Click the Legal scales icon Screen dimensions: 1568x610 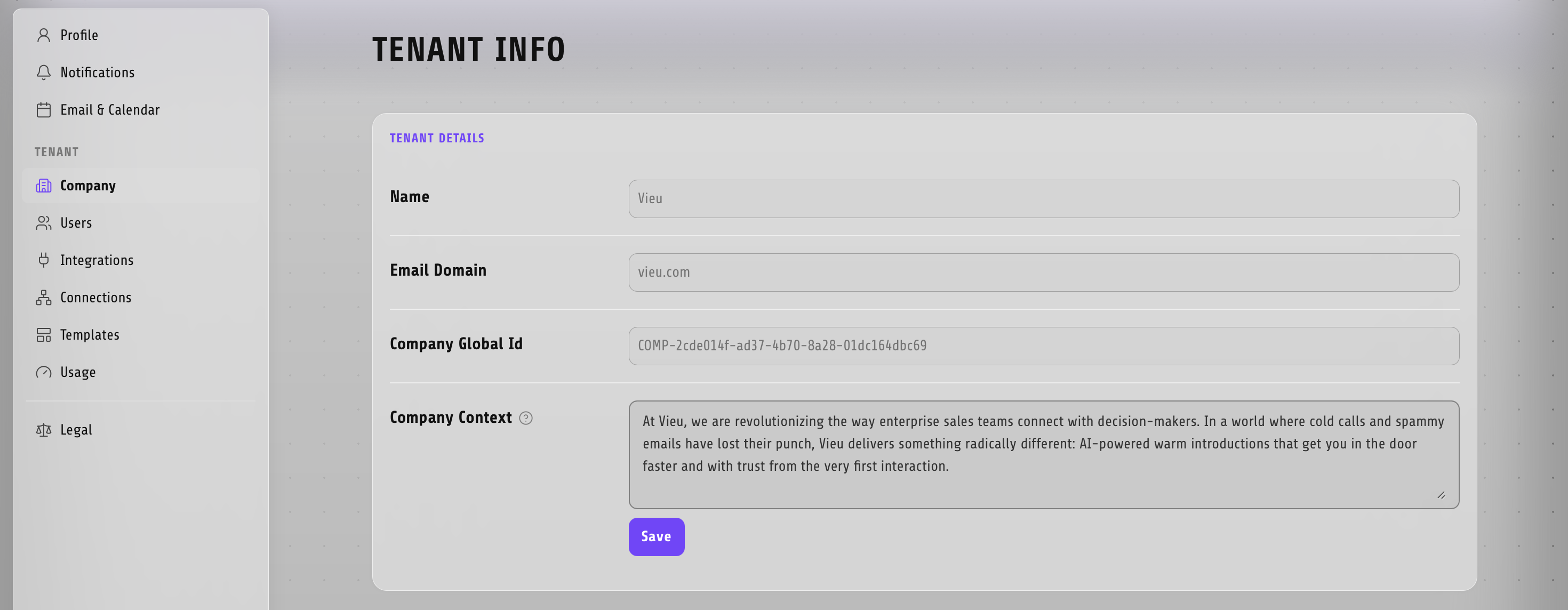43,430
